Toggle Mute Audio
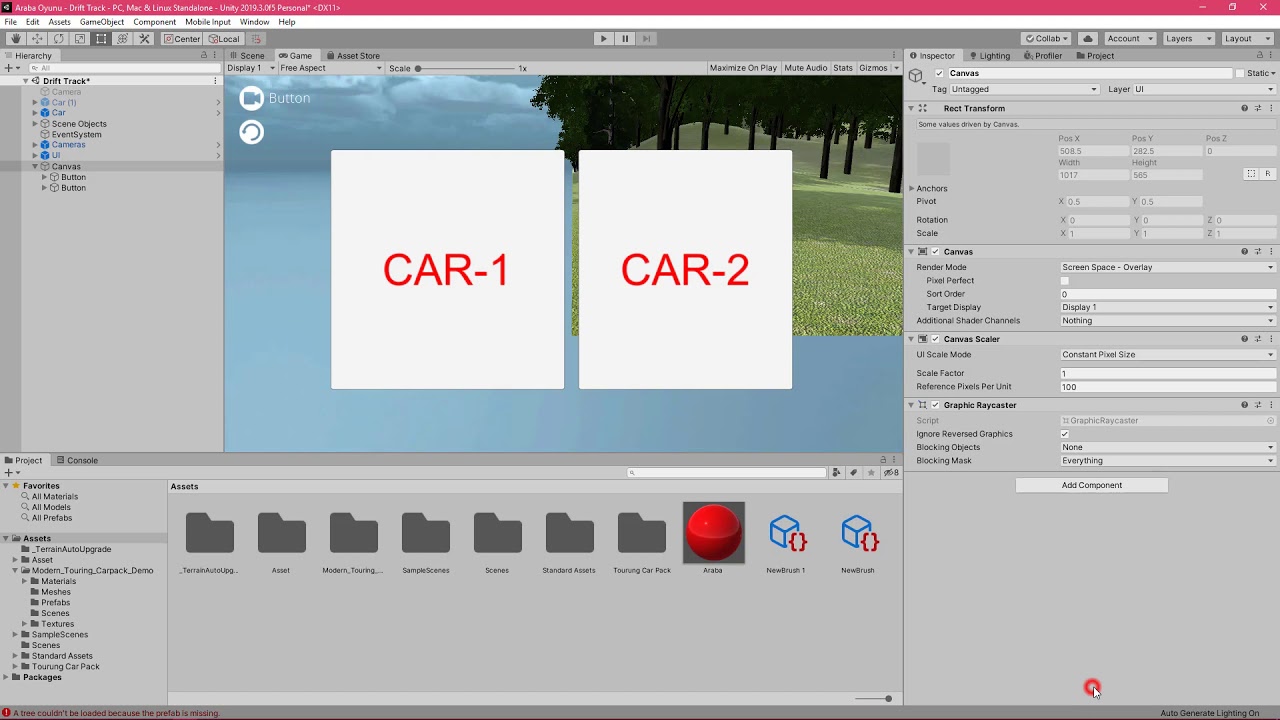This screenshot has height=720, width=1280. click(x=806, y=68)
